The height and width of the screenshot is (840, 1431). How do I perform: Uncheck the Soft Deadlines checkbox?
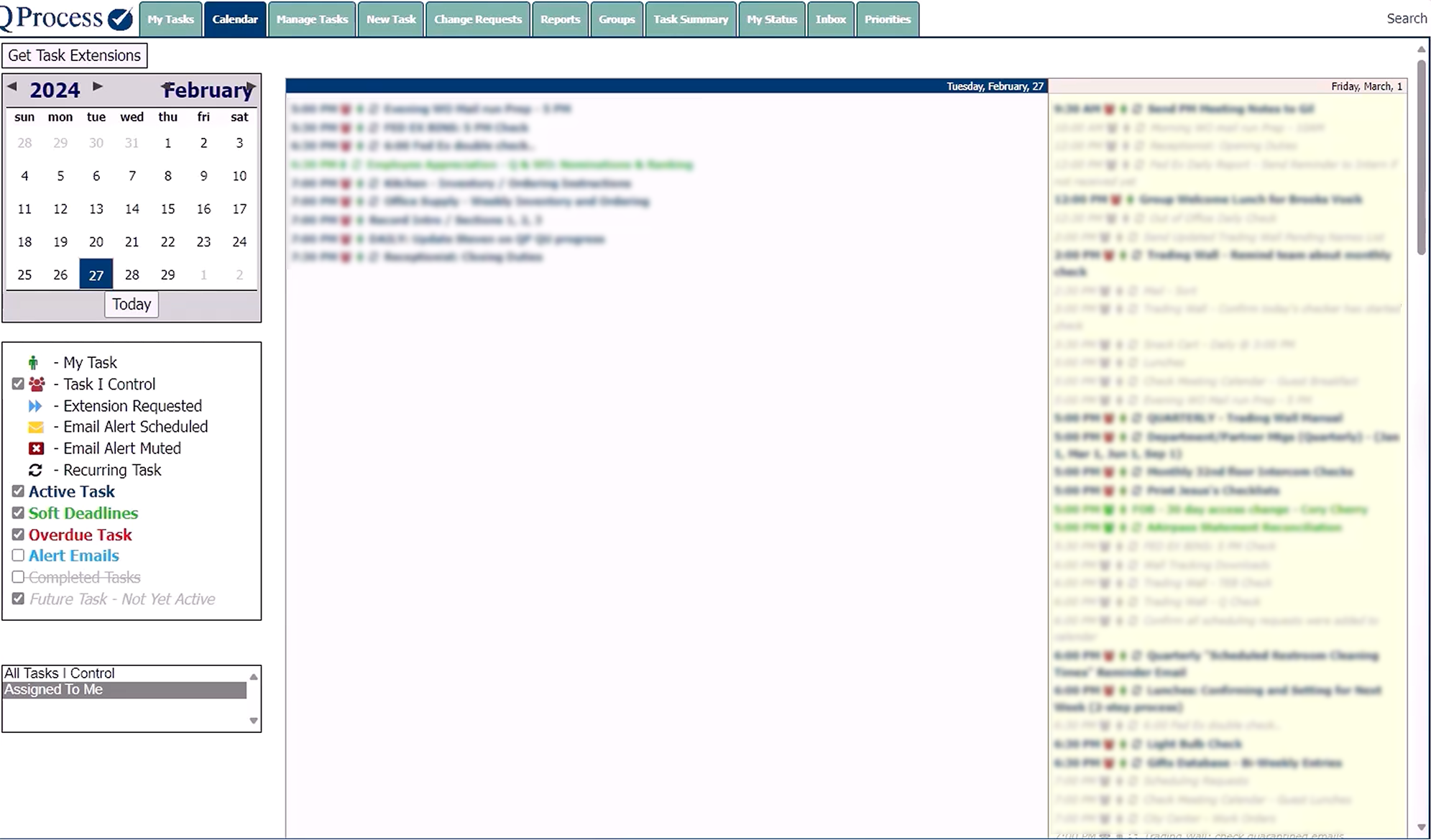pyautogui.click(x=18, y=513)
